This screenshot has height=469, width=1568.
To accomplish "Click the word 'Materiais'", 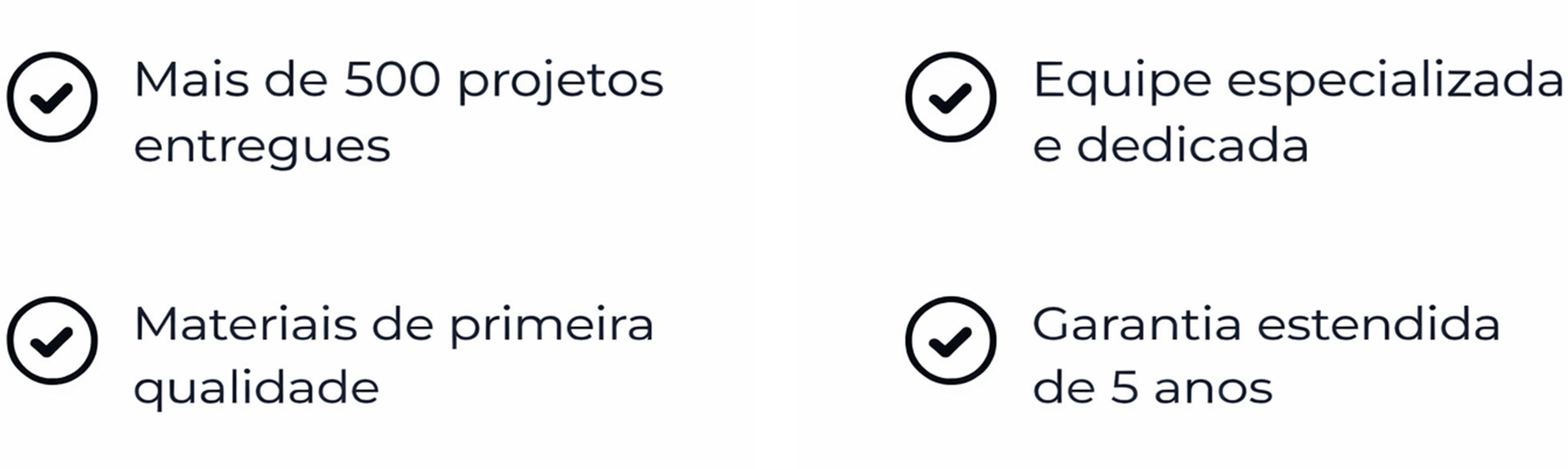I will pos(245,325).
